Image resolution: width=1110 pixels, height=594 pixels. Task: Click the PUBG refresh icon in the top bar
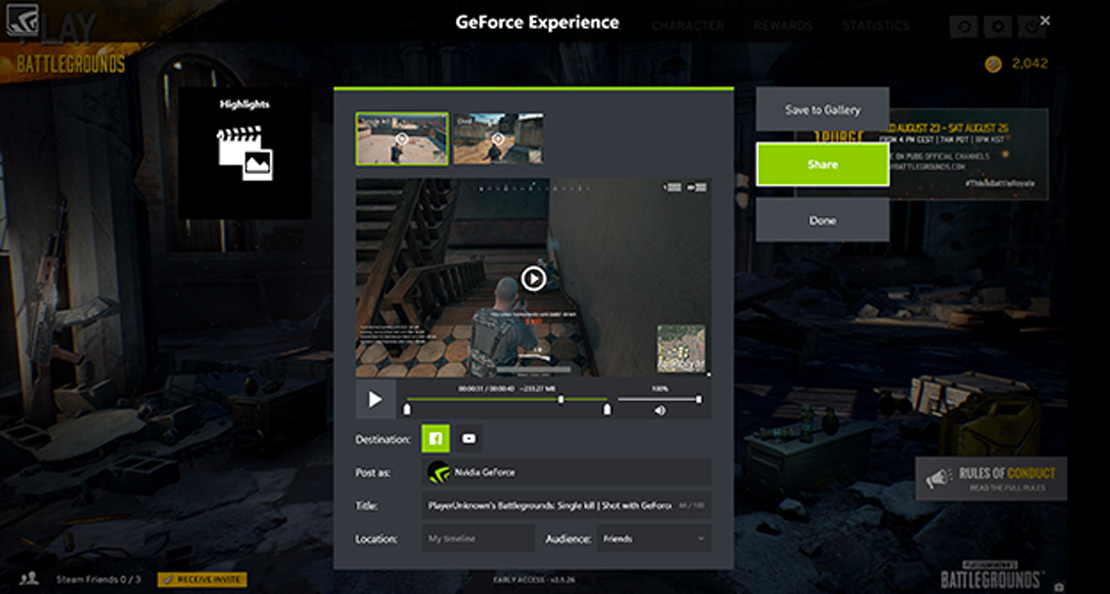(963, 27)
